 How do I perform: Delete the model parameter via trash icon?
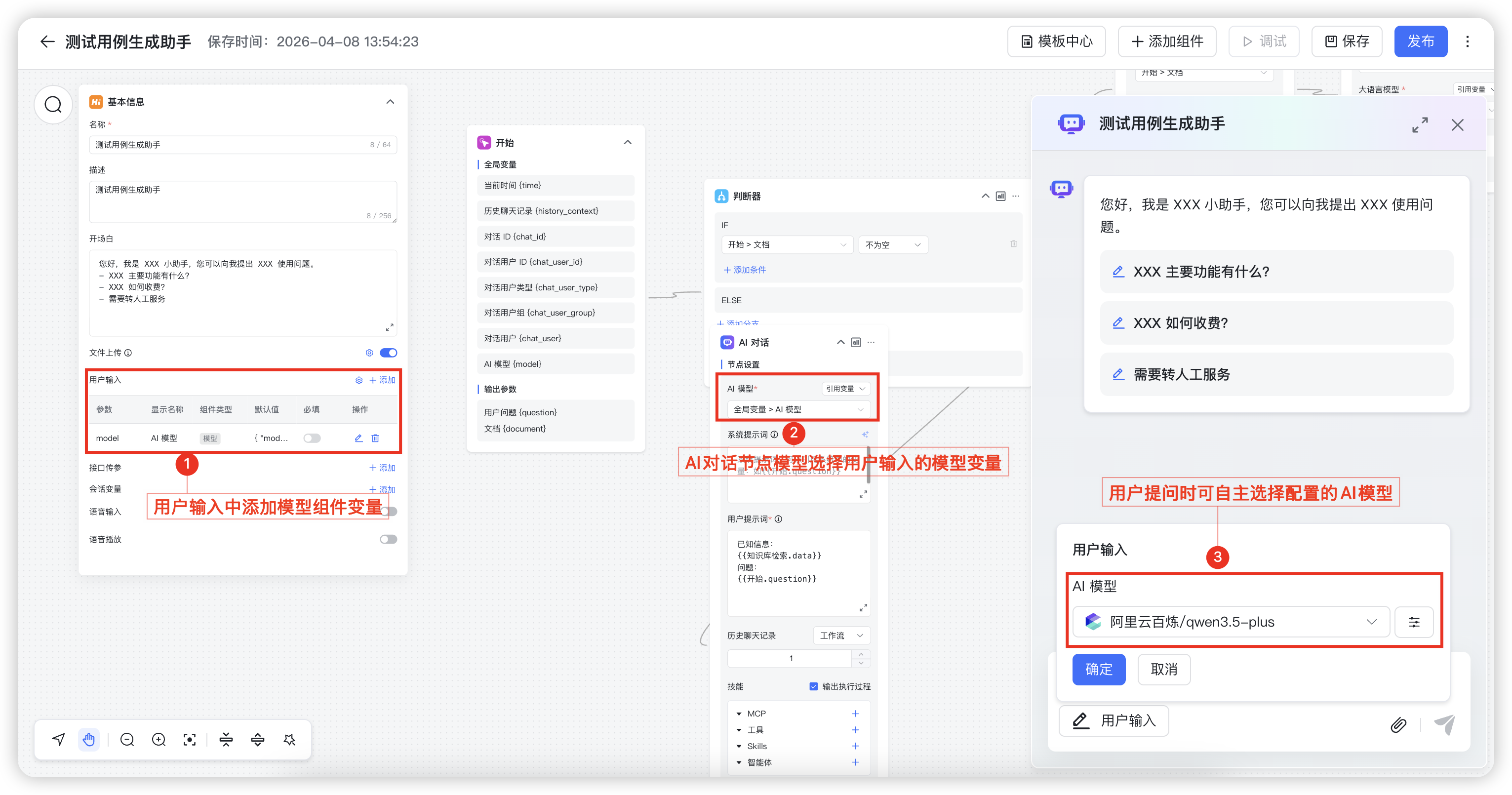375,437
